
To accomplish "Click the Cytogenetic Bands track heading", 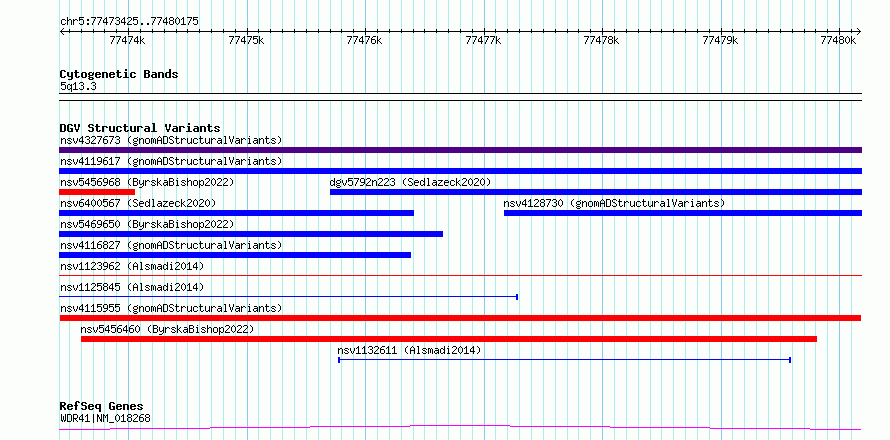I will point(119,74).
